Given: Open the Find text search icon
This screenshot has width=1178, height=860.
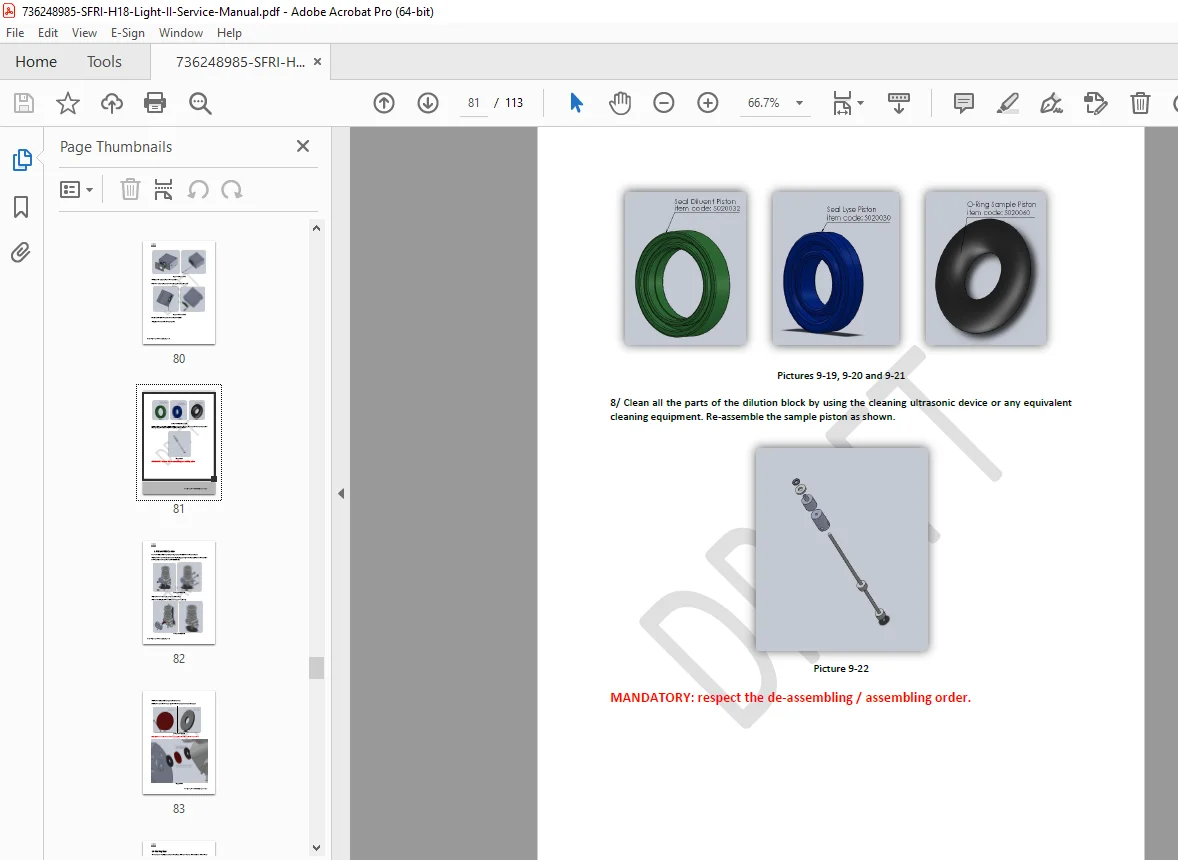Looking at the screenshot, I should tap(200, 103).
